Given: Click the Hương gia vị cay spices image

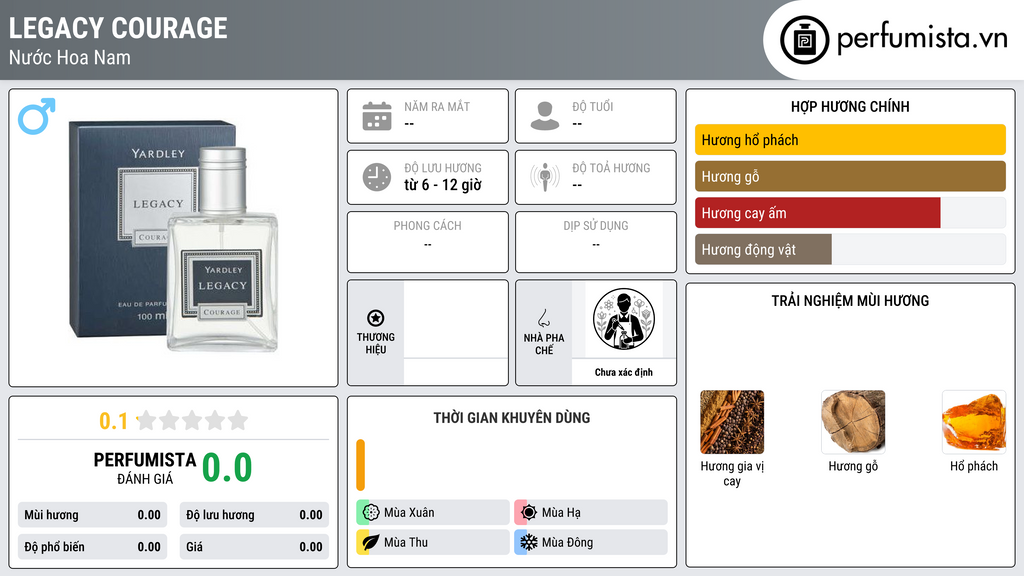Looking at the screenshot, I should point(732,422).
